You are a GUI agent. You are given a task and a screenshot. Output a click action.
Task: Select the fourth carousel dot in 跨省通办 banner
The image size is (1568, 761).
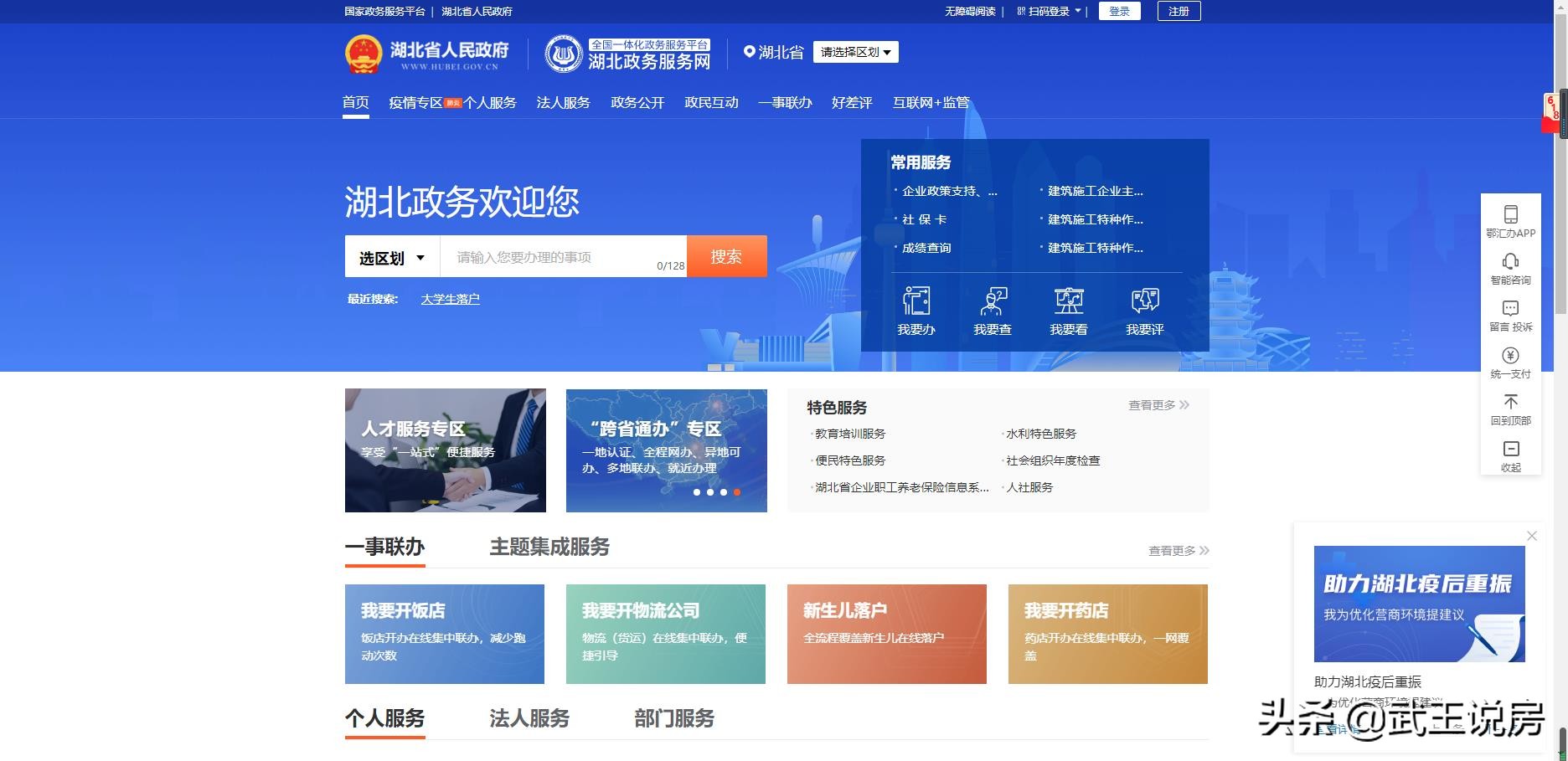click(x=737, y=493)
